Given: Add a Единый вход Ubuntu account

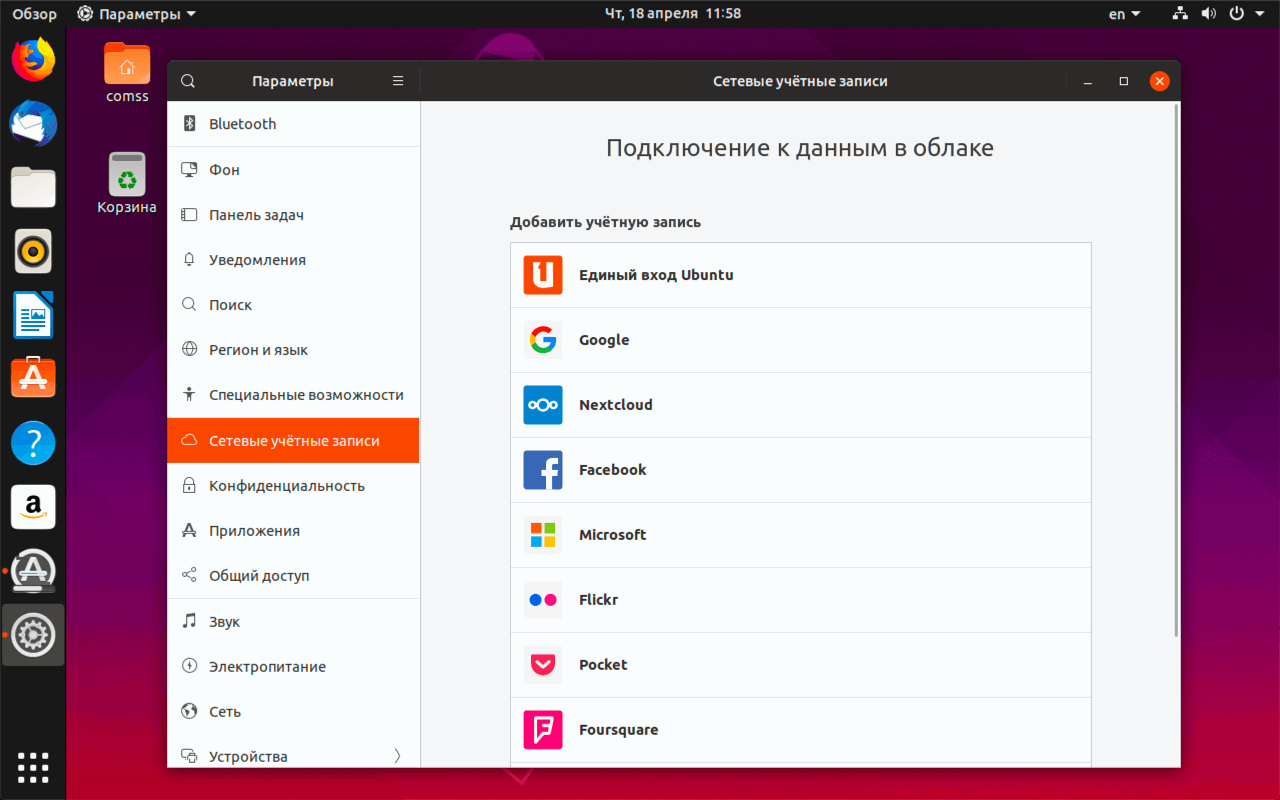Looking at the screenshot, I should [x=801, y=275].
